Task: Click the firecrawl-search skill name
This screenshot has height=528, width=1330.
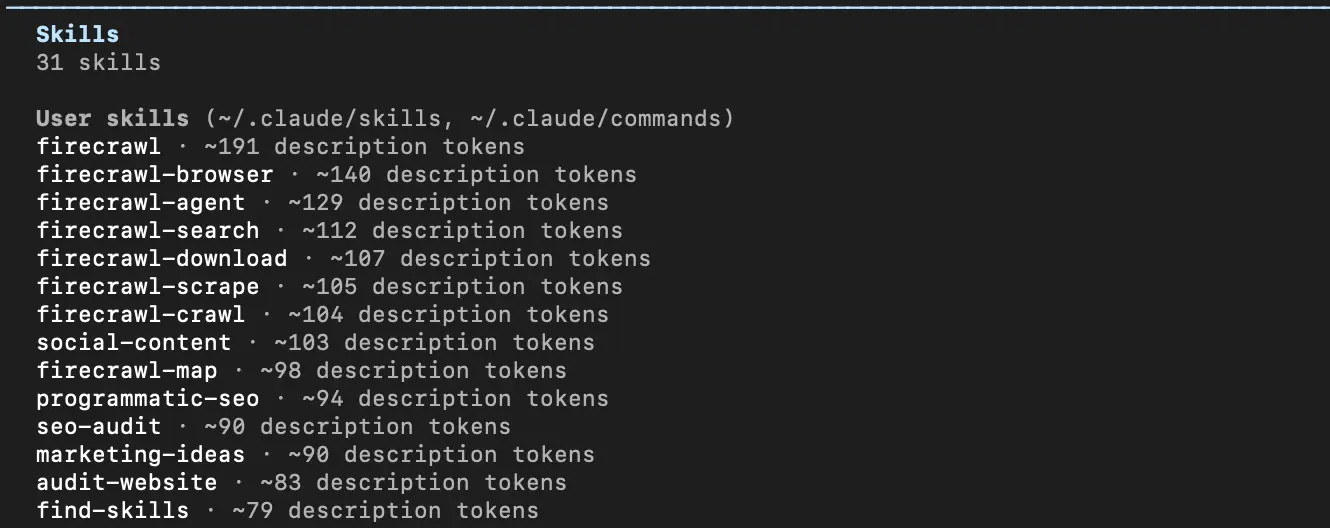Action: click(147, 230)
